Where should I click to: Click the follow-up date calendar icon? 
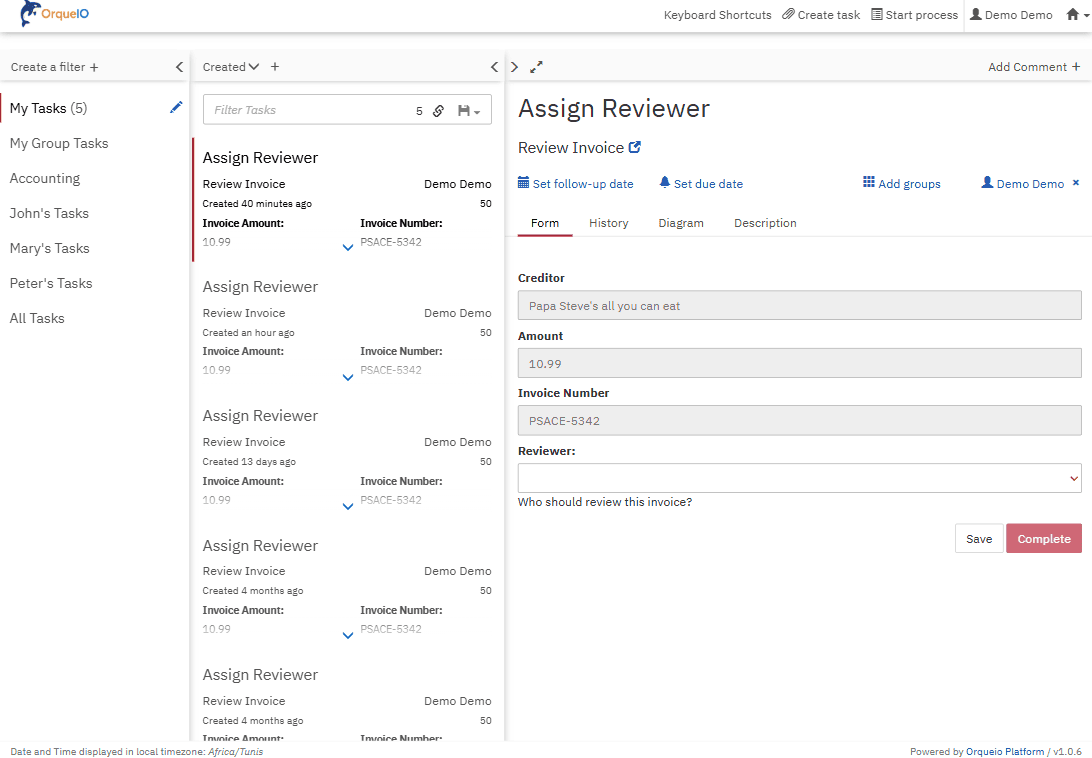(524, 183)
